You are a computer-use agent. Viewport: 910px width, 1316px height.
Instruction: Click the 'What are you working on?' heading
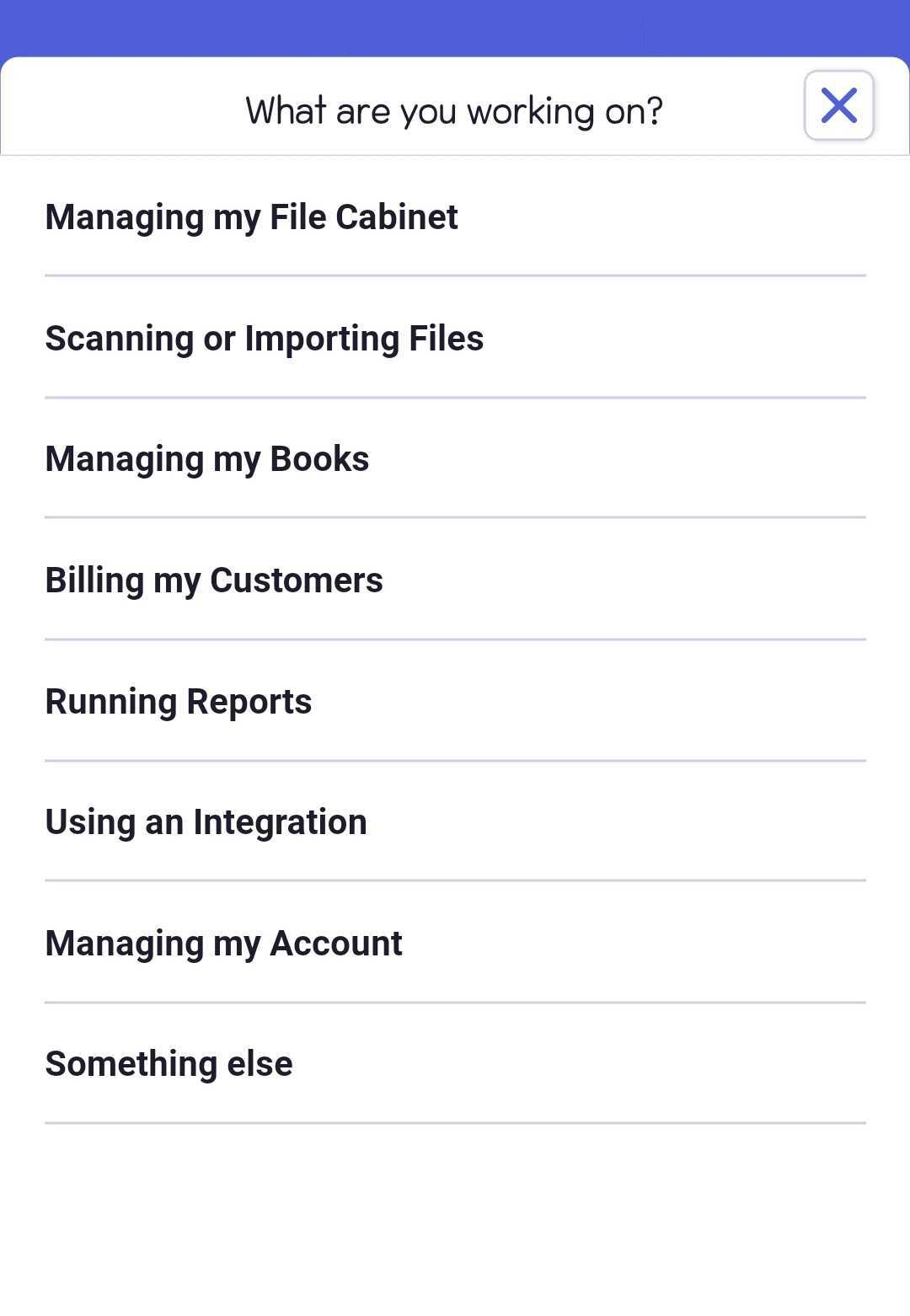point(454,111)
